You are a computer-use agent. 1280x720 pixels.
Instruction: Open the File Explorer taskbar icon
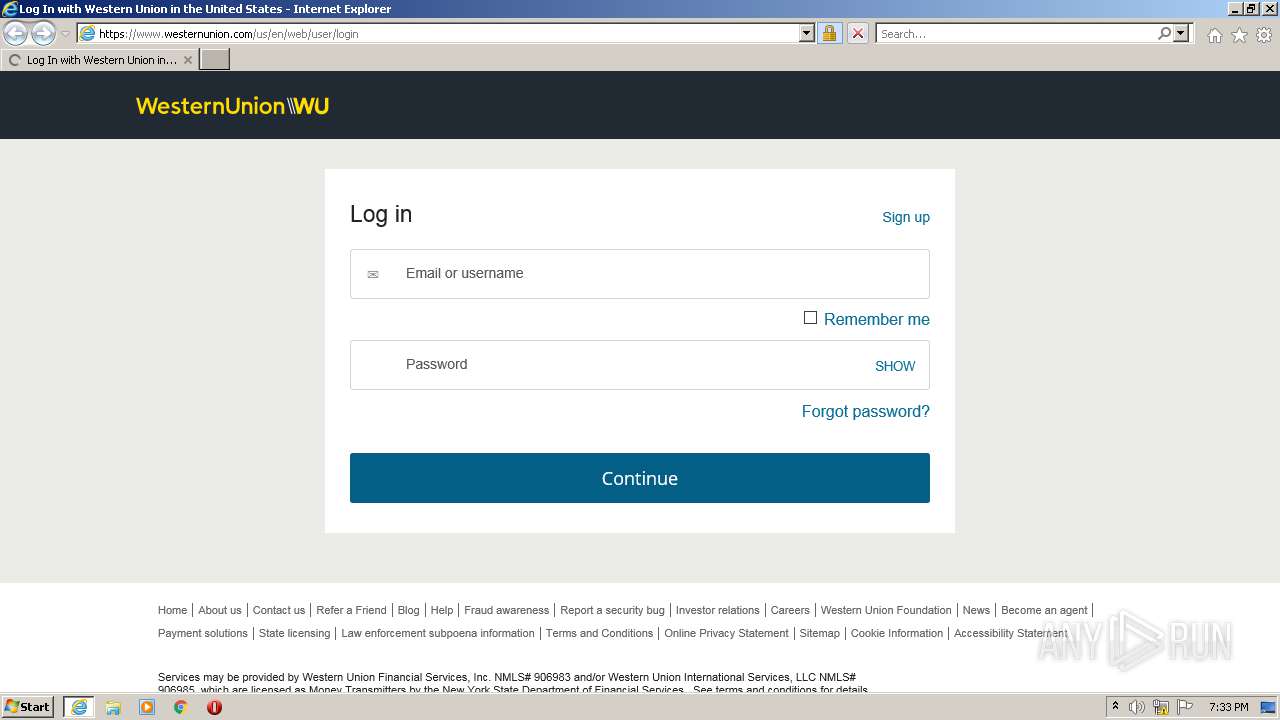tap(113, 707)
